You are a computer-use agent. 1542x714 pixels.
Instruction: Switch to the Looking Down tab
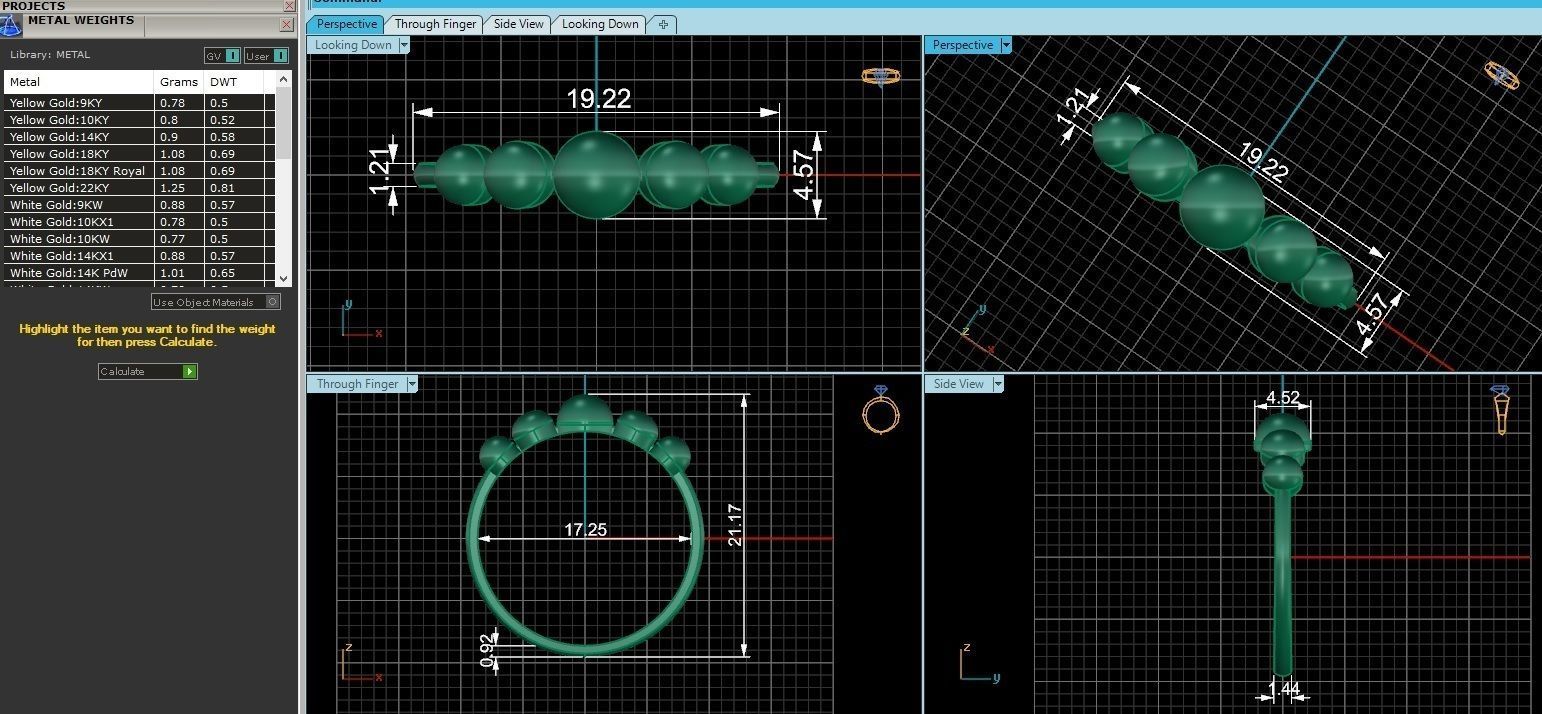(600, 24)
